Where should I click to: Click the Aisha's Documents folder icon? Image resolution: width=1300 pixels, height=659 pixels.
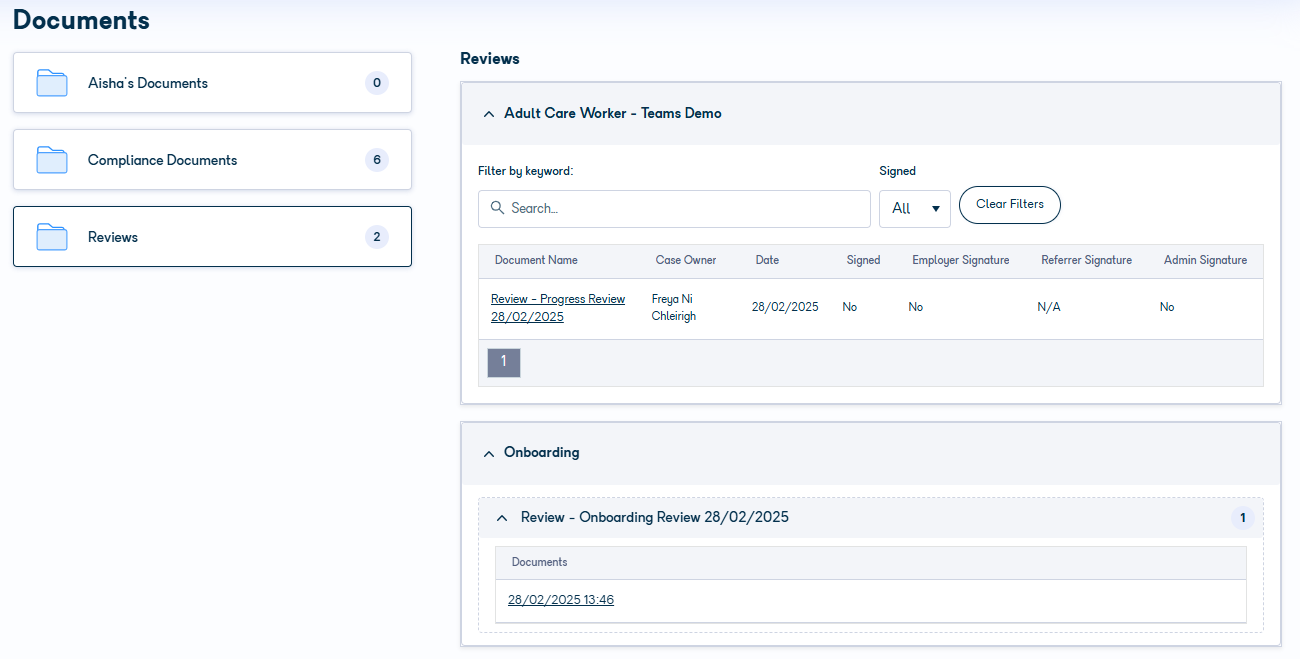[x=52, y=83]
